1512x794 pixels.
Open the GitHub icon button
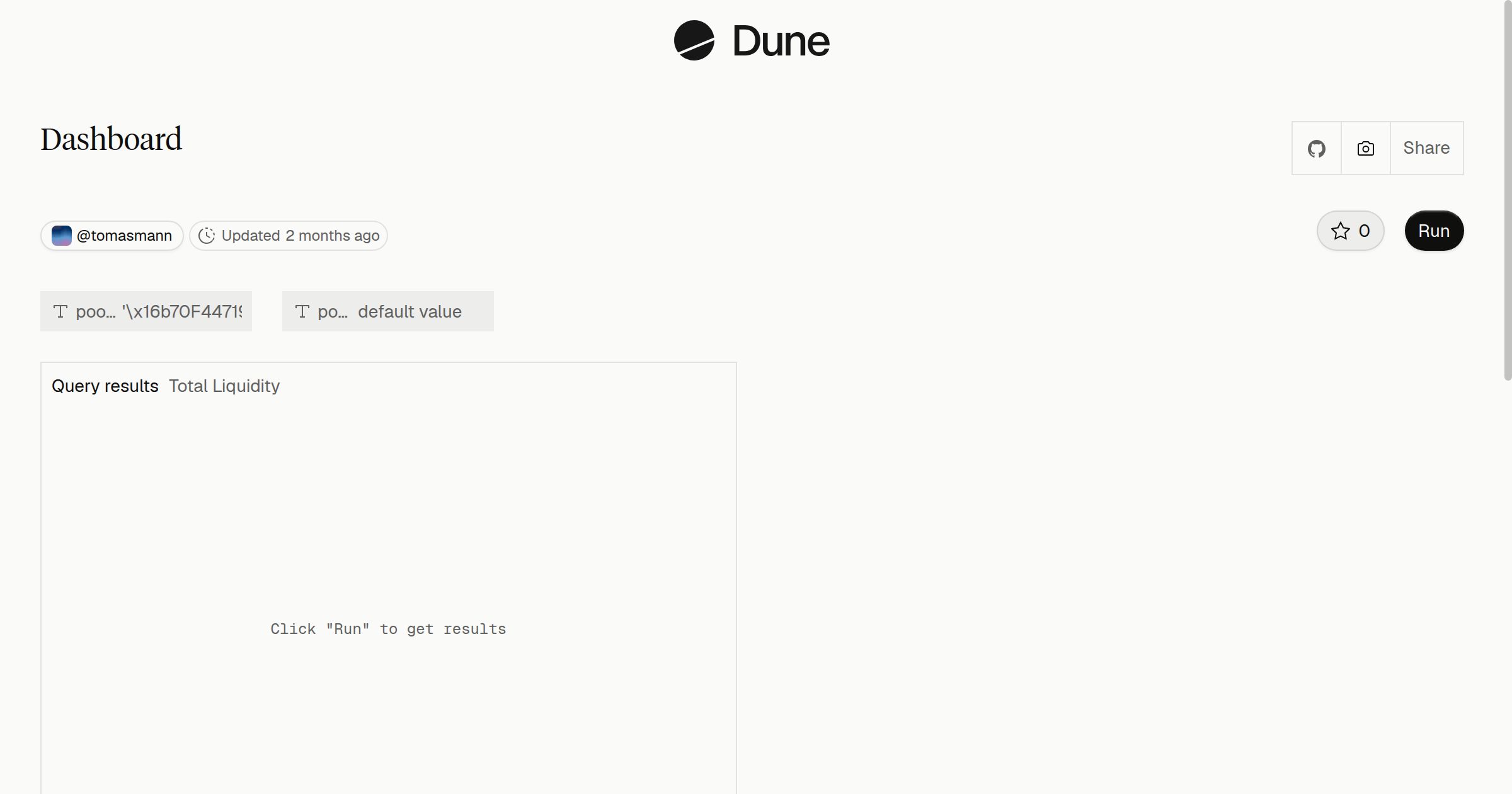(1317, 148)
